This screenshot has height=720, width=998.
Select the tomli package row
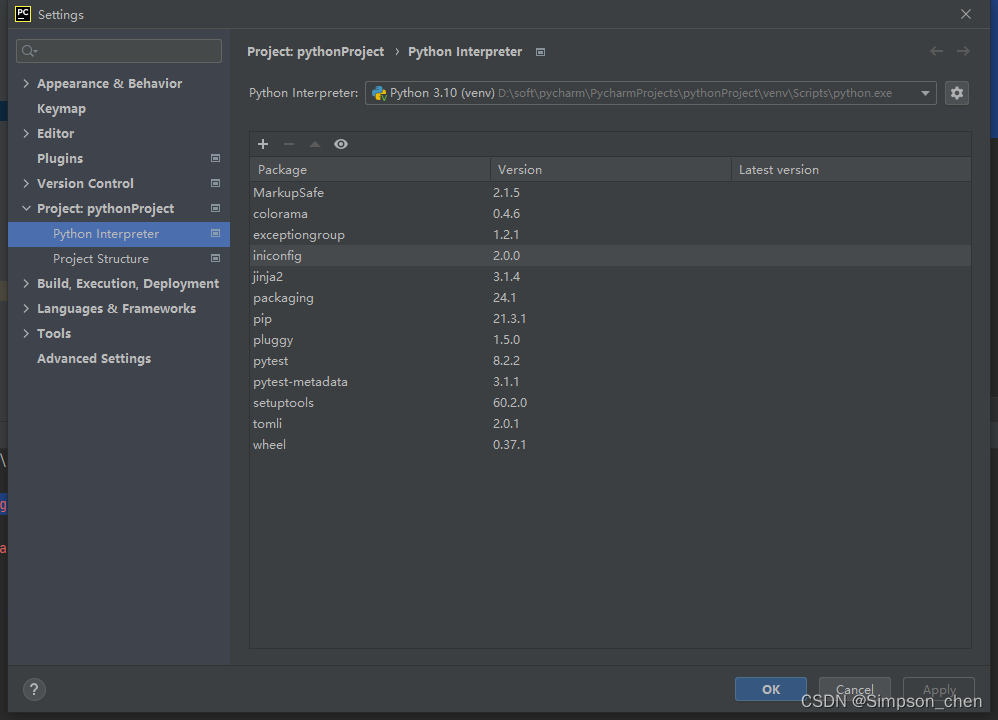point(610,423)
